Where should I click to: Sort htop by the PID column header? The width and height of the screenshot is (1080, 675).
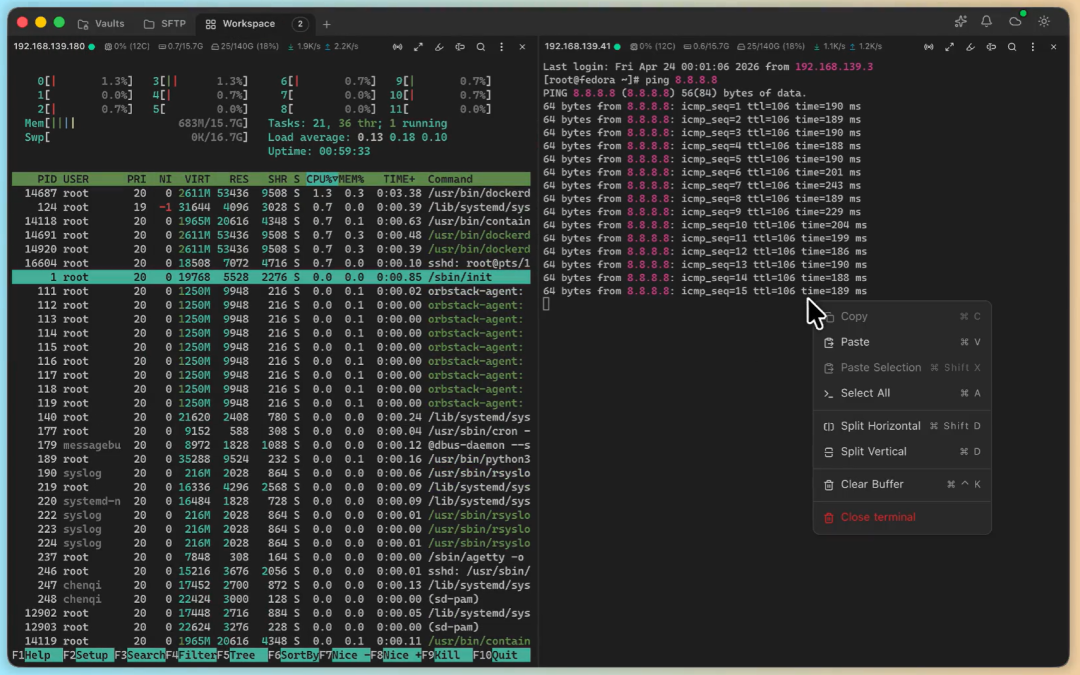click(x=47, y=179)
